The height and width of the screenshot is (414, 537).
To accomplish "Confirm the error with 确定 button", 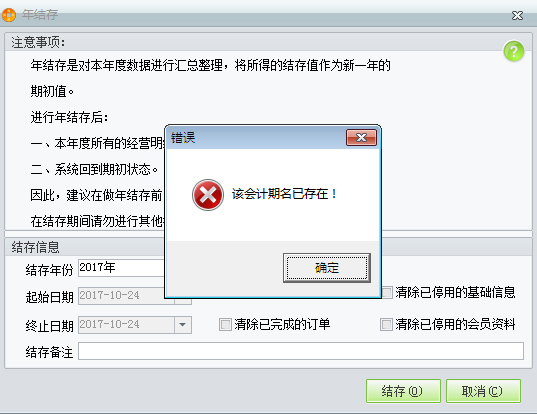I will 327,267.
